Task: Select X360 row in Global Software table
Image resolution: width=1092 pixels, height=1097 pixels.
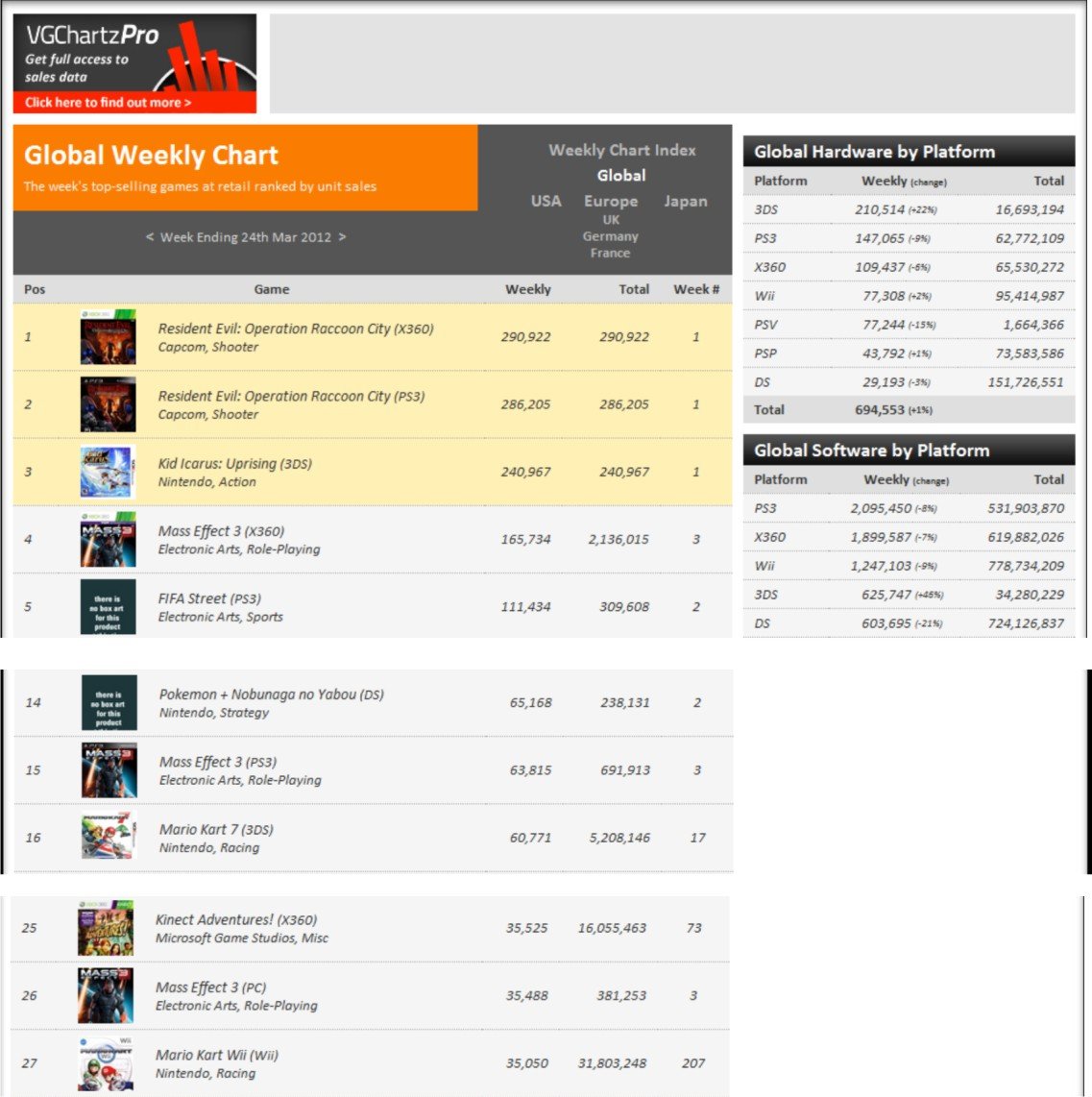Action: [909, 537]
